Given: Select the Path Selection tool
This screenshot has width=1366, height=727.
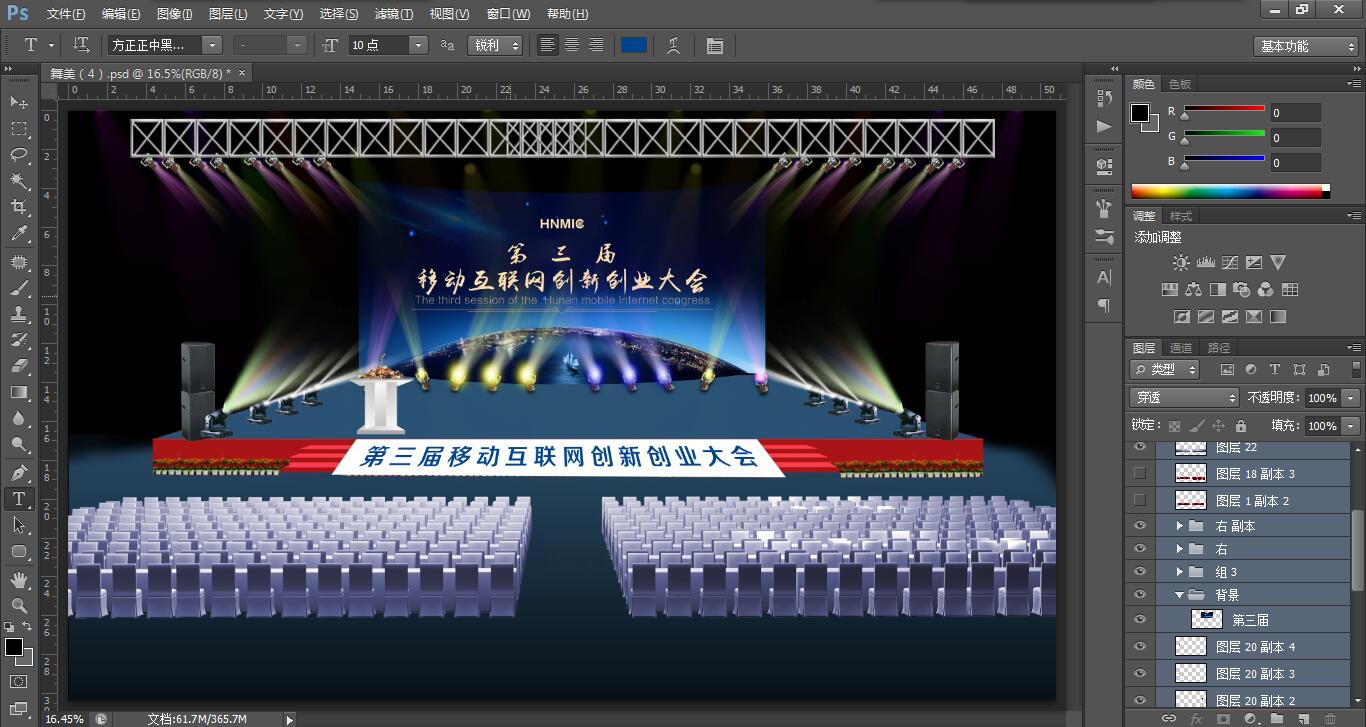Looking at the screenshot, I should 18,524.
